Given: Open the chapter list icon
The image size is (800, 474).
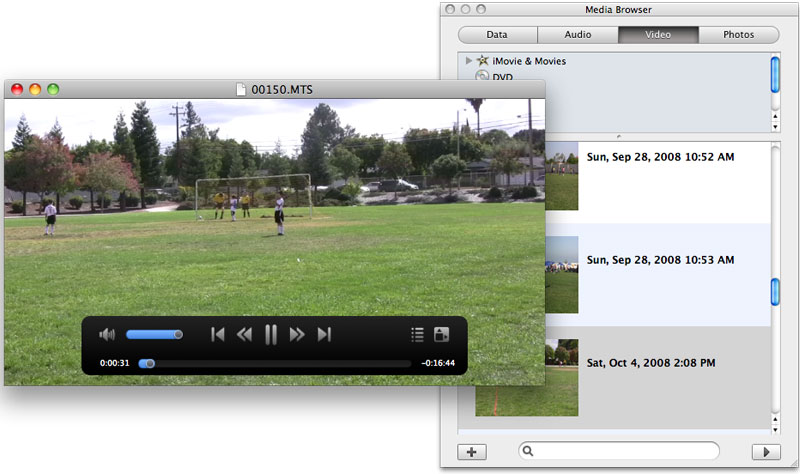Looking at the screenshot, I should (x=418, y=335).
